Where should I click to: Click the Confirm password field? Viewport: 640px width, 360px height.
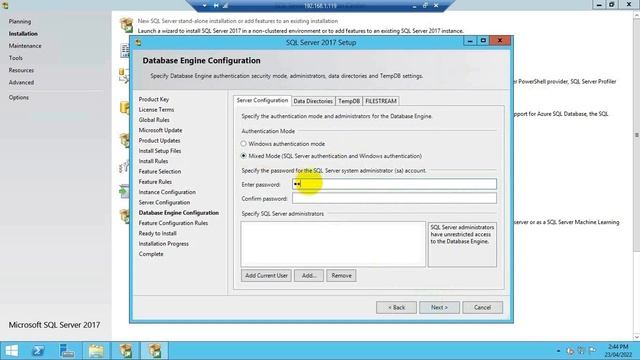click(394, 198)
